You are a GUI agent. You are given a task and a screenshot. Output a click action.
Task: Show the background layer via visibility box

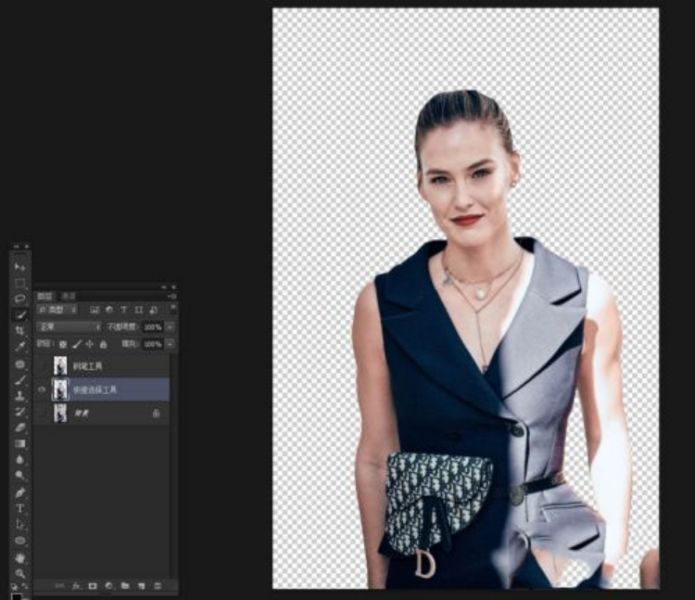click(42, 413)
